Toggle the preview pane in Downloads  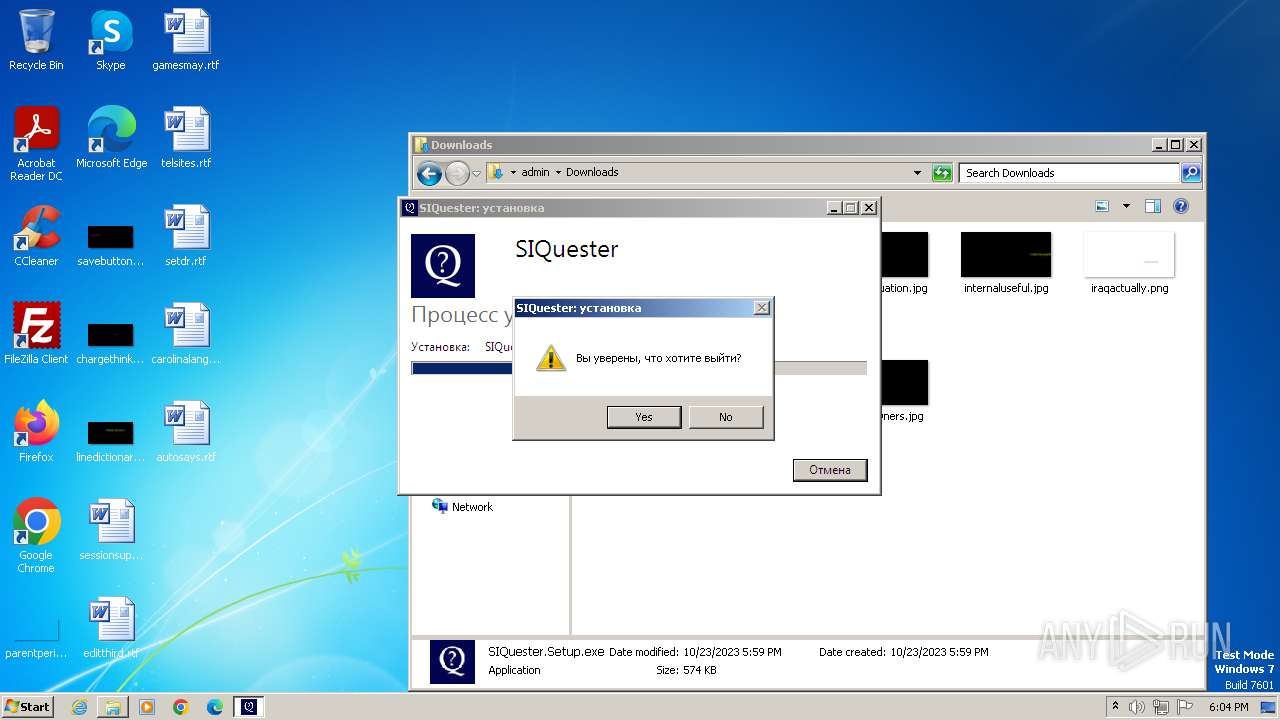coord(1153,207)
